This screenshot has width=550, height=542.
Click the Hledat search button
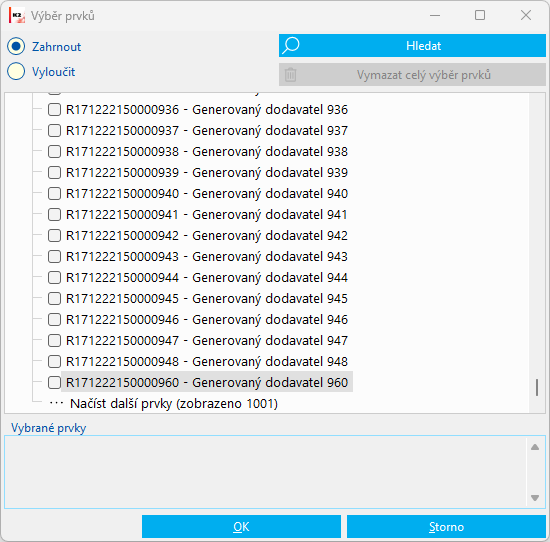click(x=412, y=46)
